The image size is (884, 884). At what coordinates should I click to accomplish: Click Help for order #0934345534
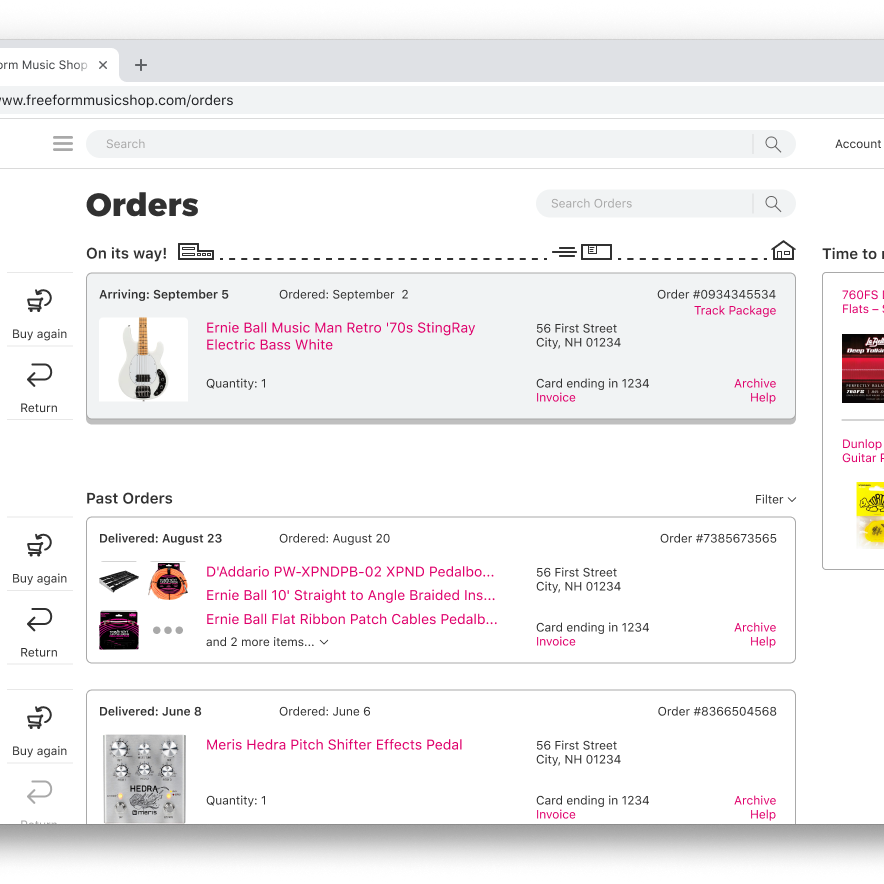[763, 398]
